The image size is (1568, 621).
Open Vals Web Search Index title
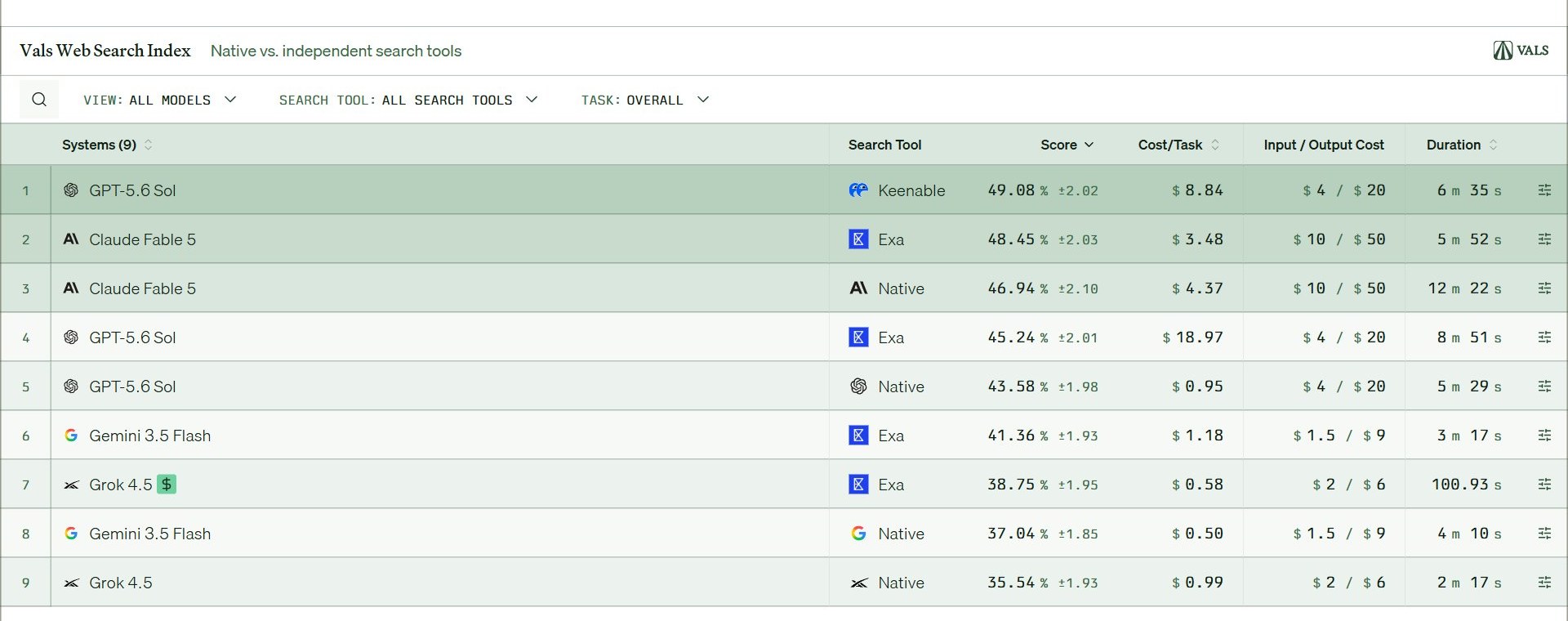pos(105,51)
